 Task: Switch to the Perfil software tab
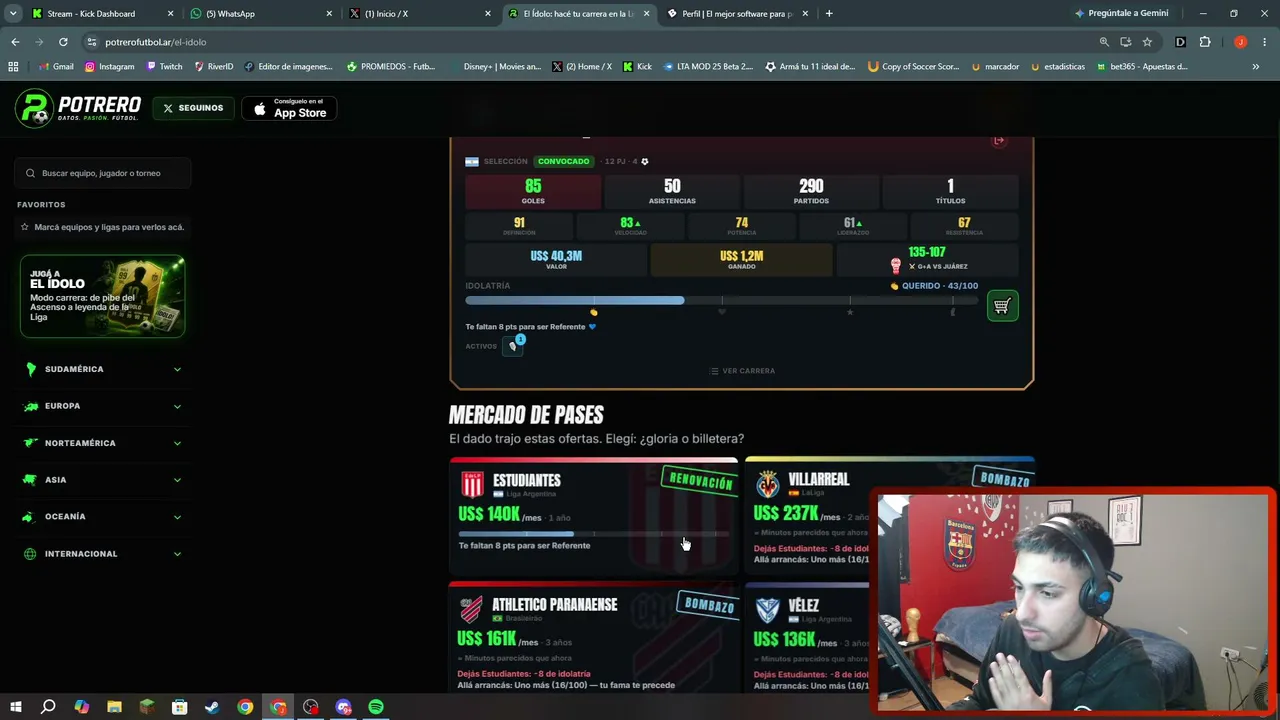736,14
